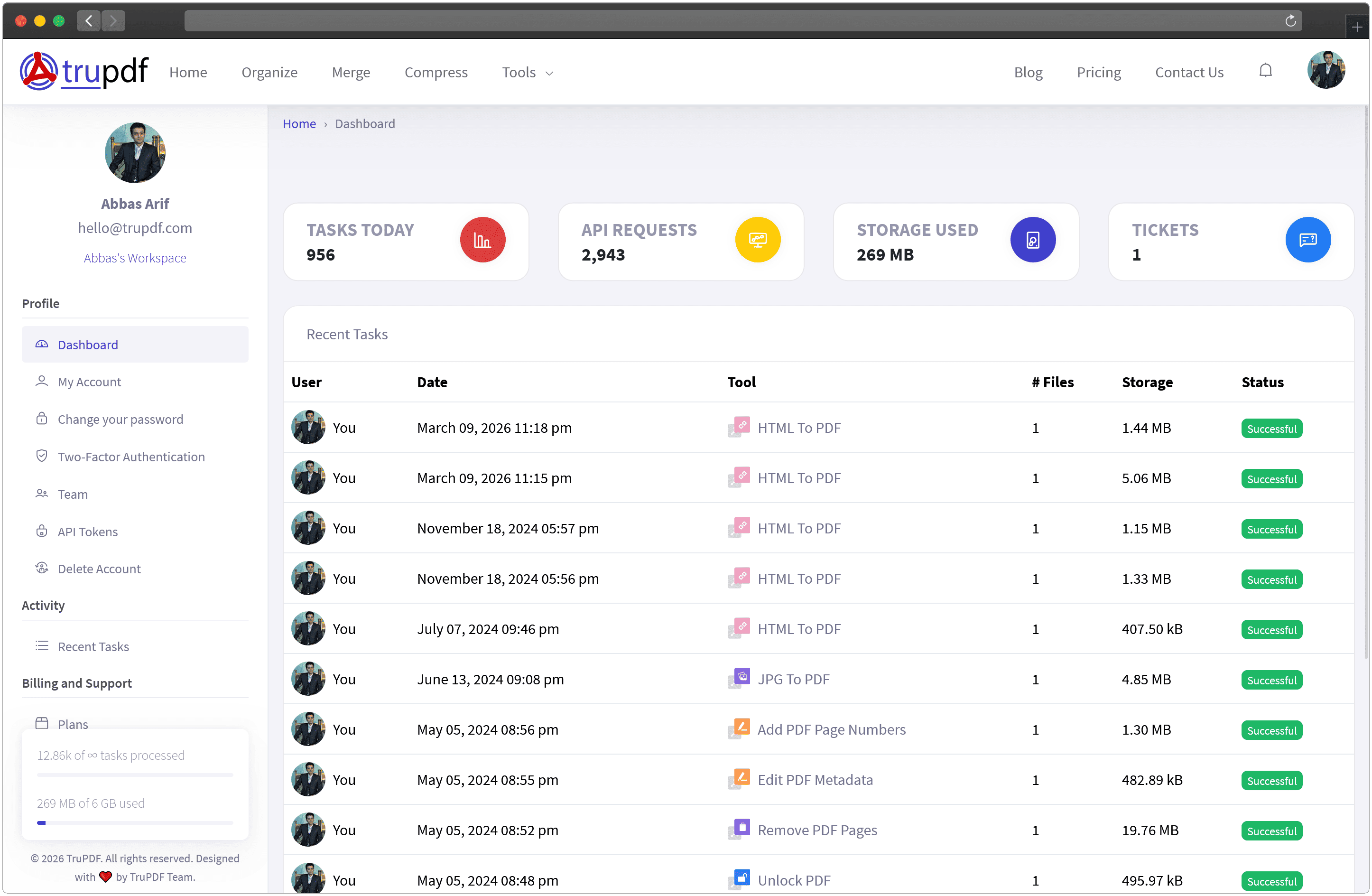Open the Remove PDF Pages tool link
Screen dimensions: 1372x896
tap(817, 830)
